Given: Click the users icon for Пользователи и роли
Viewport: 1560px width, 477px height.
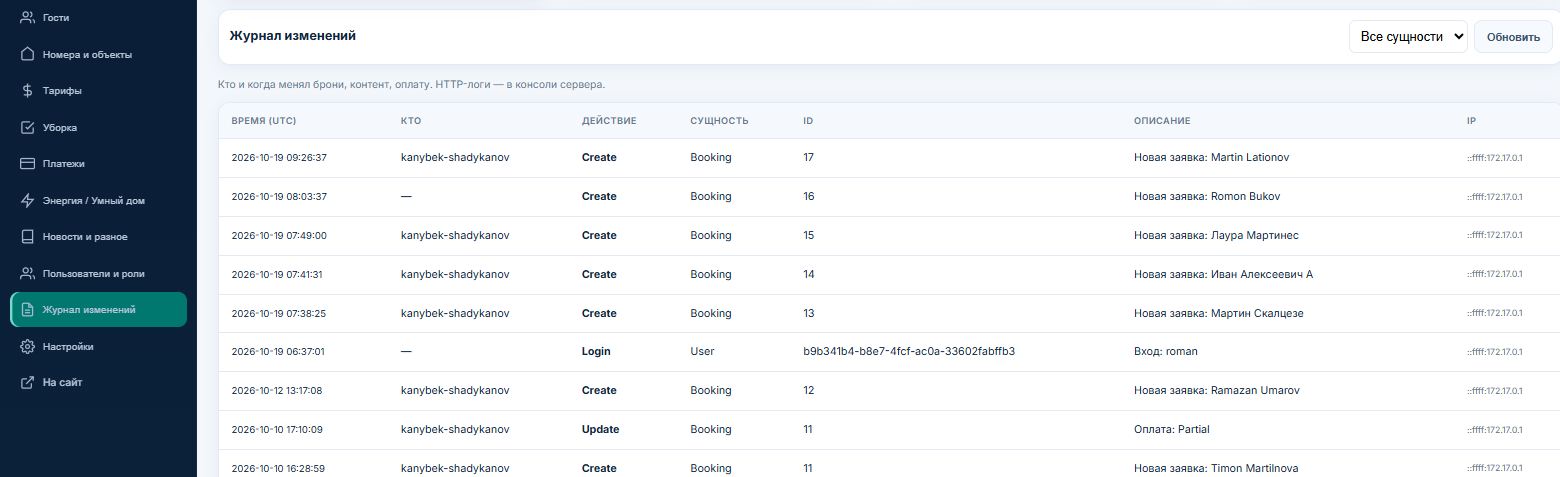Looking at the screenshot, I should pos(28,273).
